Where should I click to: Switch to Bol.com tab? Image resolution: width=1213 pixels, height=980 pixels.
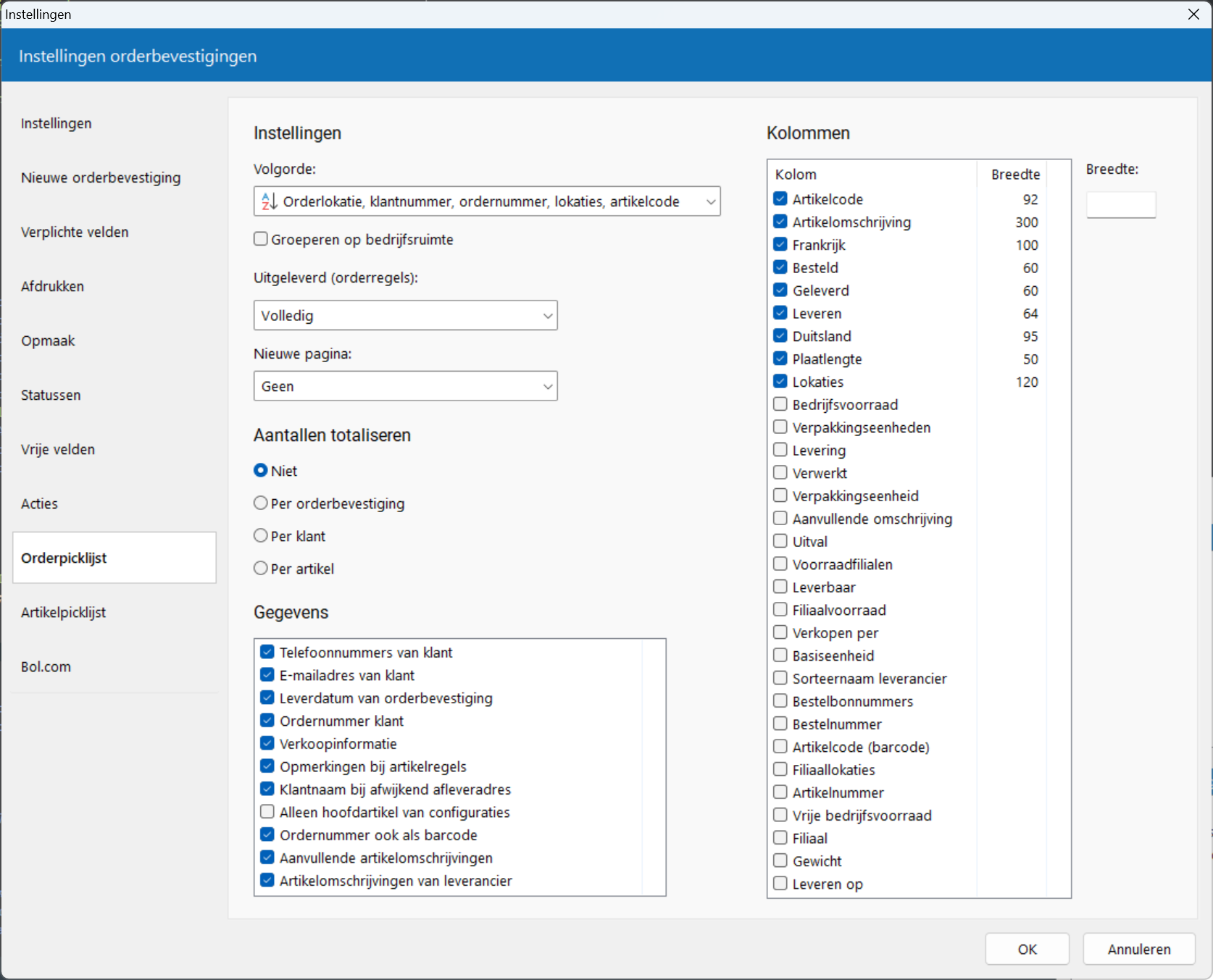coord(114,666)
